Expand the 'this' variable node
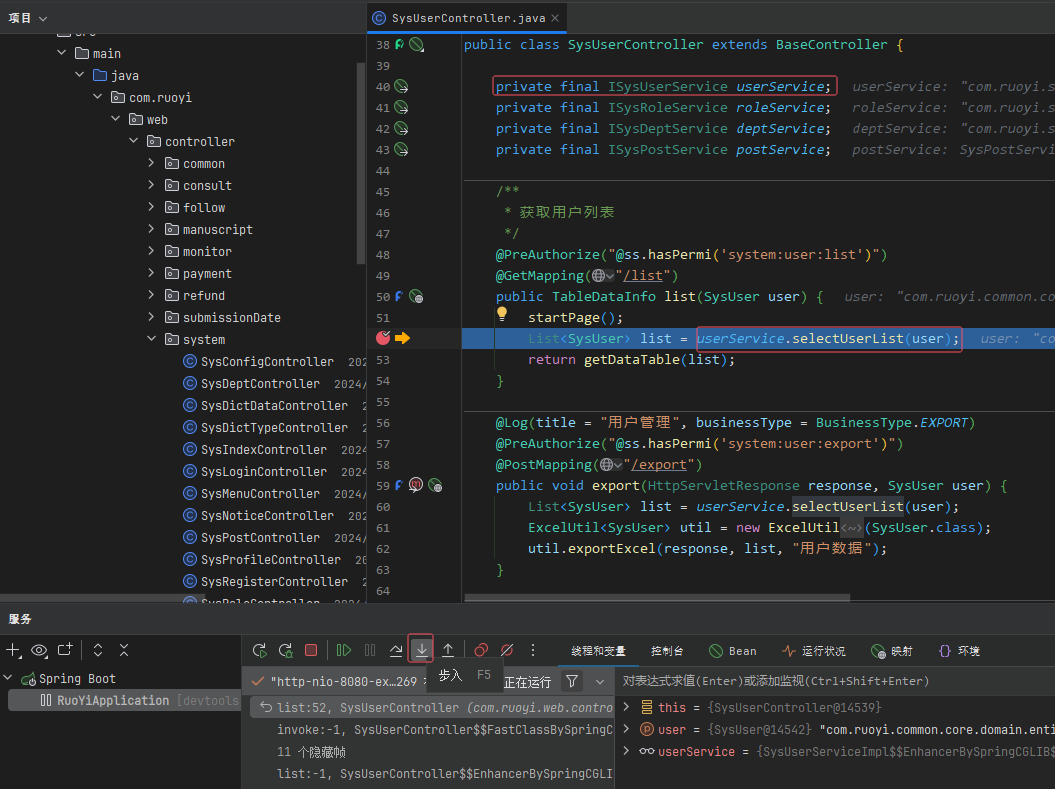Viewport: 1055px width, 789px height. [626, 707]
